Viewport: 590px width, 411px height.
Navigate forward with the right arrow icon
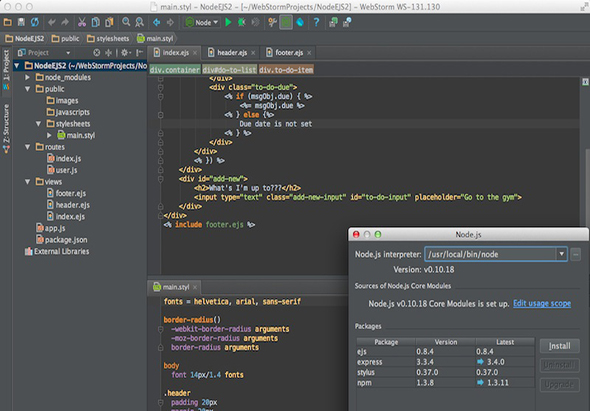170,23
